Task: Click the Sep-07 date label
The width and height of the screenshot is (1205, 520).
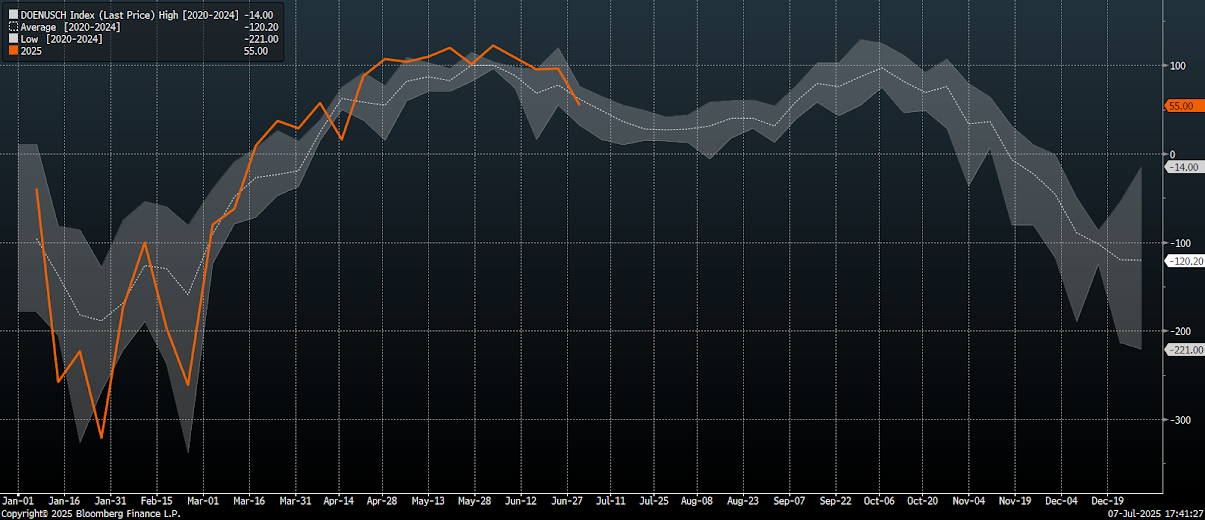Action: tap(789, 500)
